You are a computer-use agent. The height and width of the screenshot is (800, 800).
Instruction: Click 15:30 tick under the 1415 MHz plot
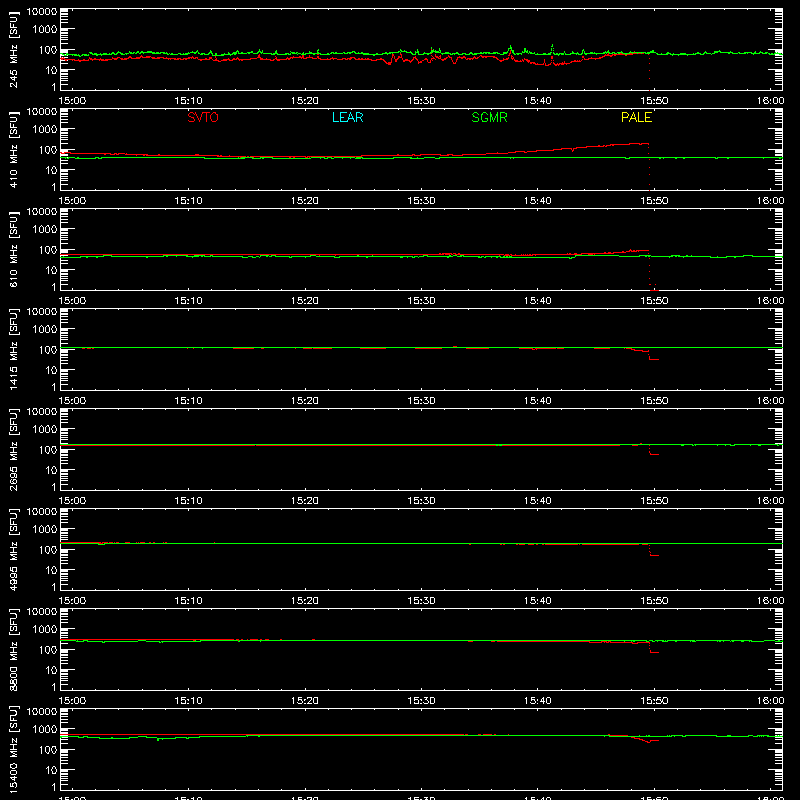[421, 401]
